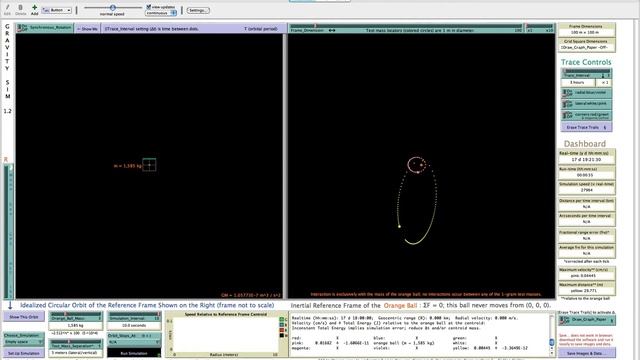Adjust the Simulation_Interval slider
This screenshot has height=360, width=640.
(x=134, y=316)
